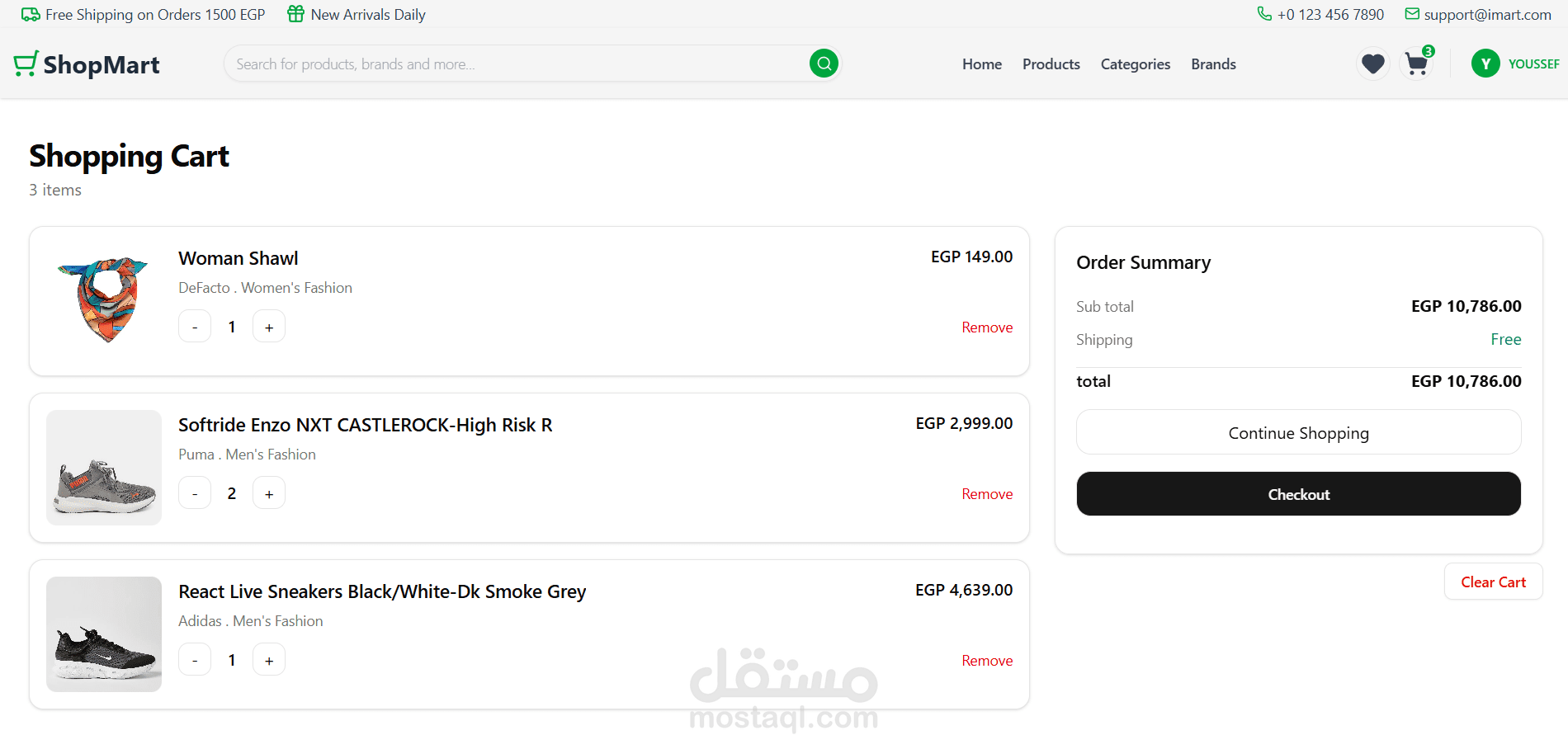Click the green search icon button
Screen dimensions: 1568x749
(x=824, y=64)
